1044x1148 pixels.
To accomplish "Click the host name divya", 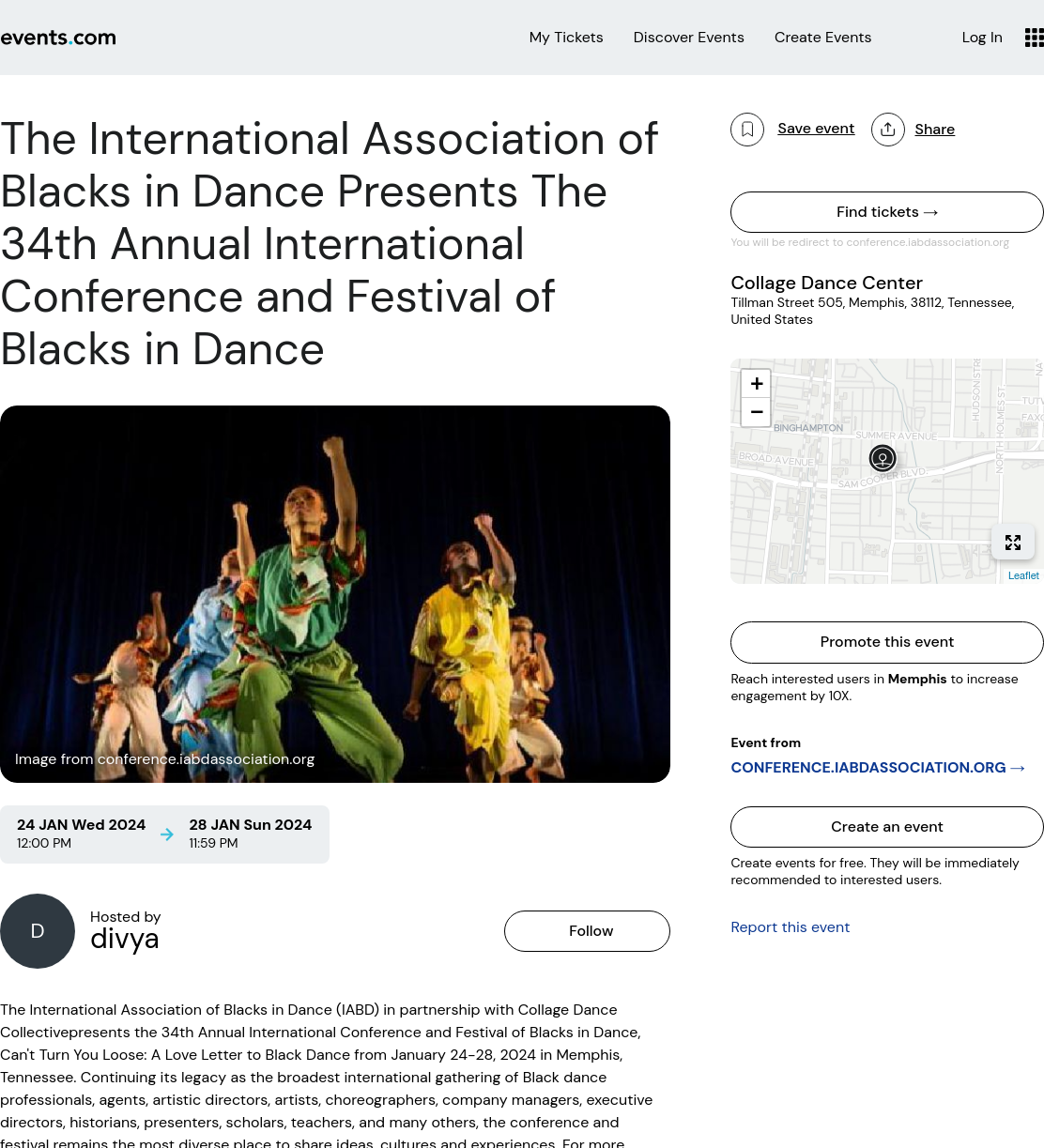I will [124, 939].
